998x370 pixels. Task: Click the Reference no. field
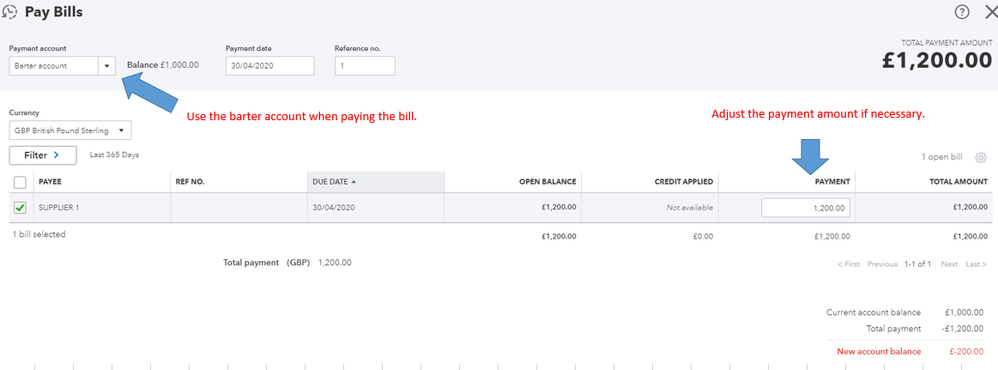365,66
